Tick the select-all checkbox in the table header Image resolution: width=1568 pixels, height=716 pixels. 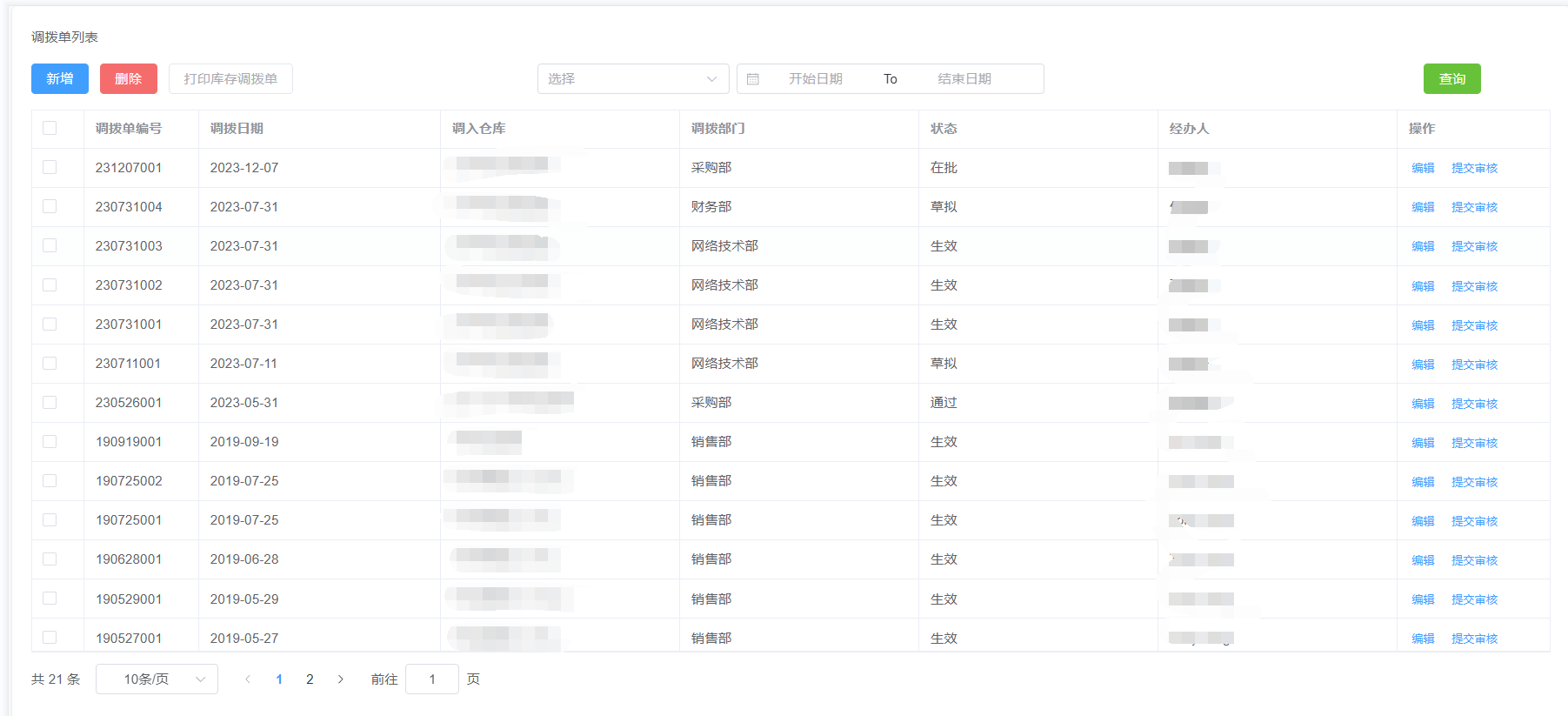pos(50,128)
